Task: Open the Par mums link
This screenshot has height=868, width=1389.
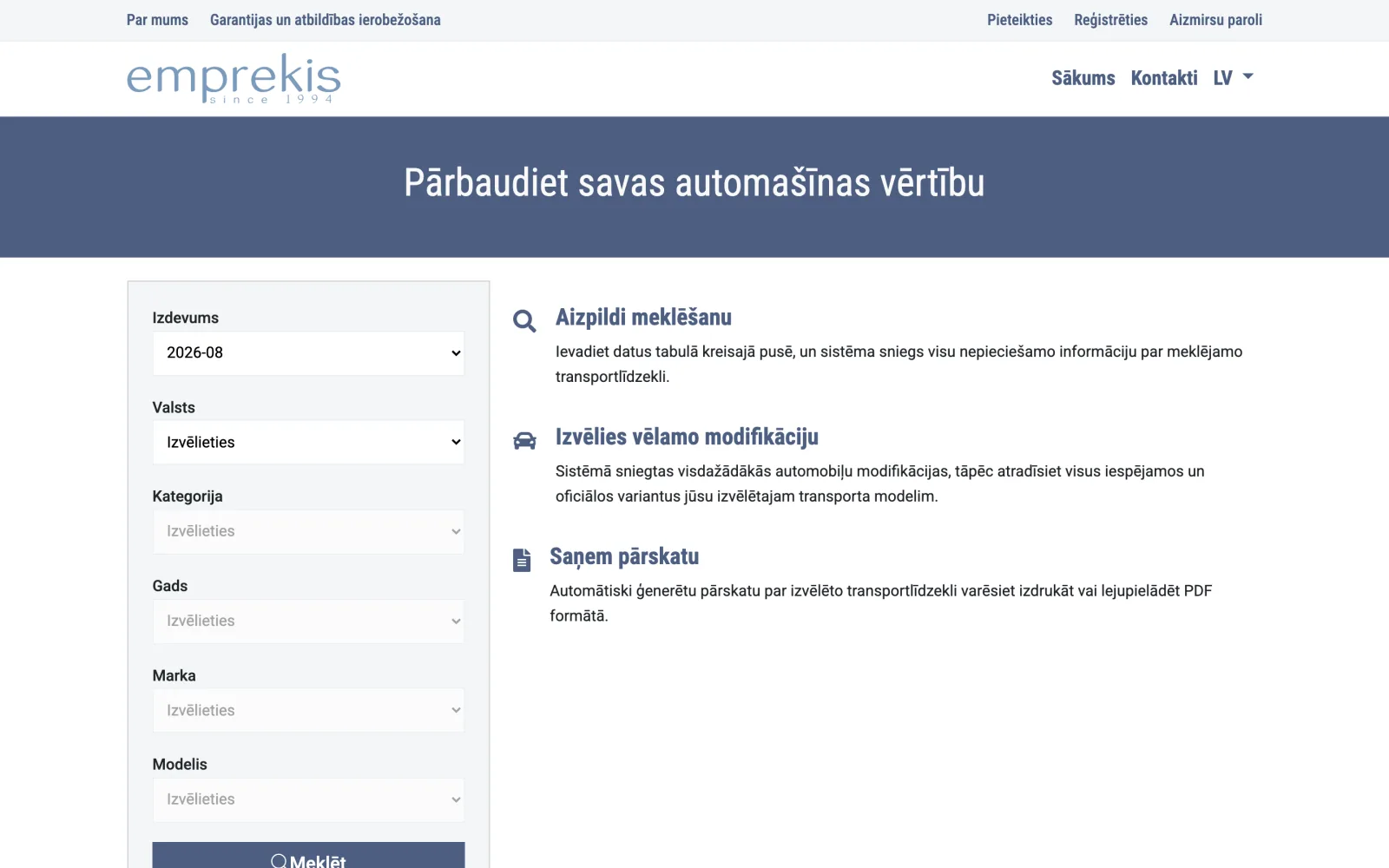Action: click(x=157, y=20)
